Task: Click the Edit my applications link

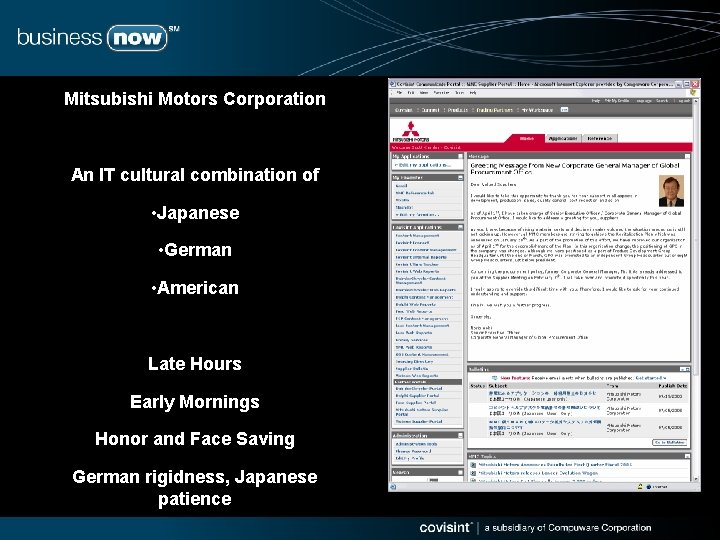Action: click(x=423, y=165)
